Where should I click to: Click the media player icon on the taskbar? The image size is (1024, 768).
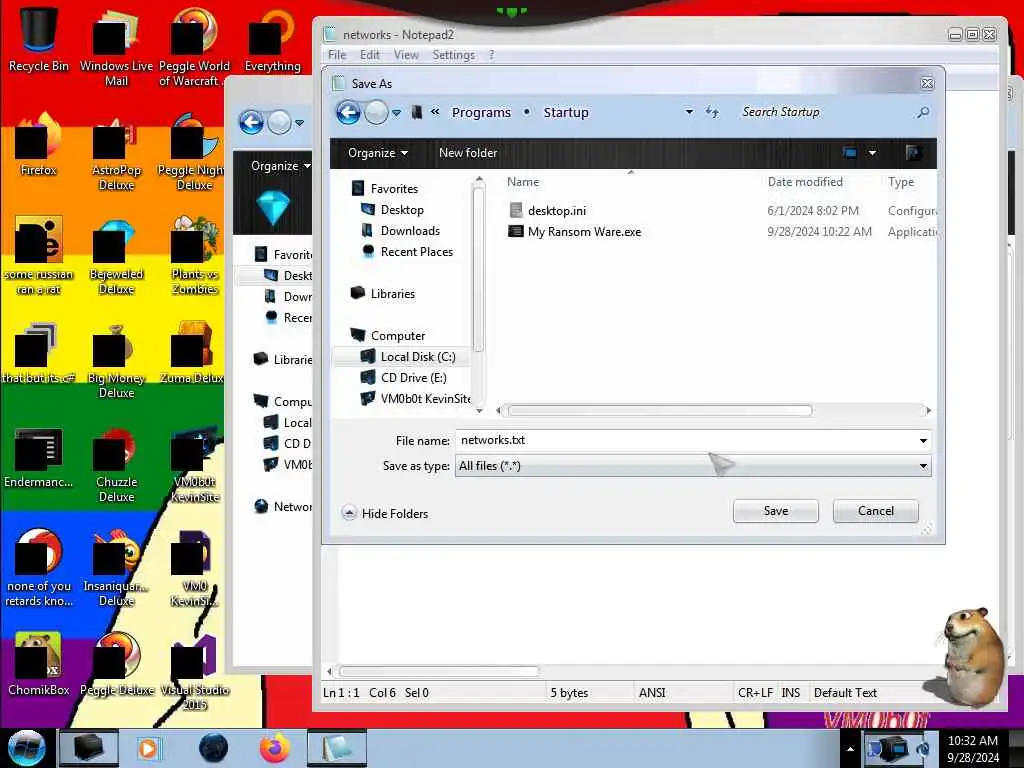click(148, 748)
